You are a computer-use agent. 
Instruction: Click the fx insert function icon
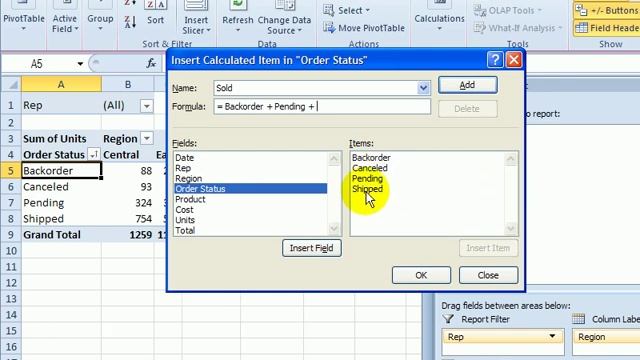coord(151,63)
